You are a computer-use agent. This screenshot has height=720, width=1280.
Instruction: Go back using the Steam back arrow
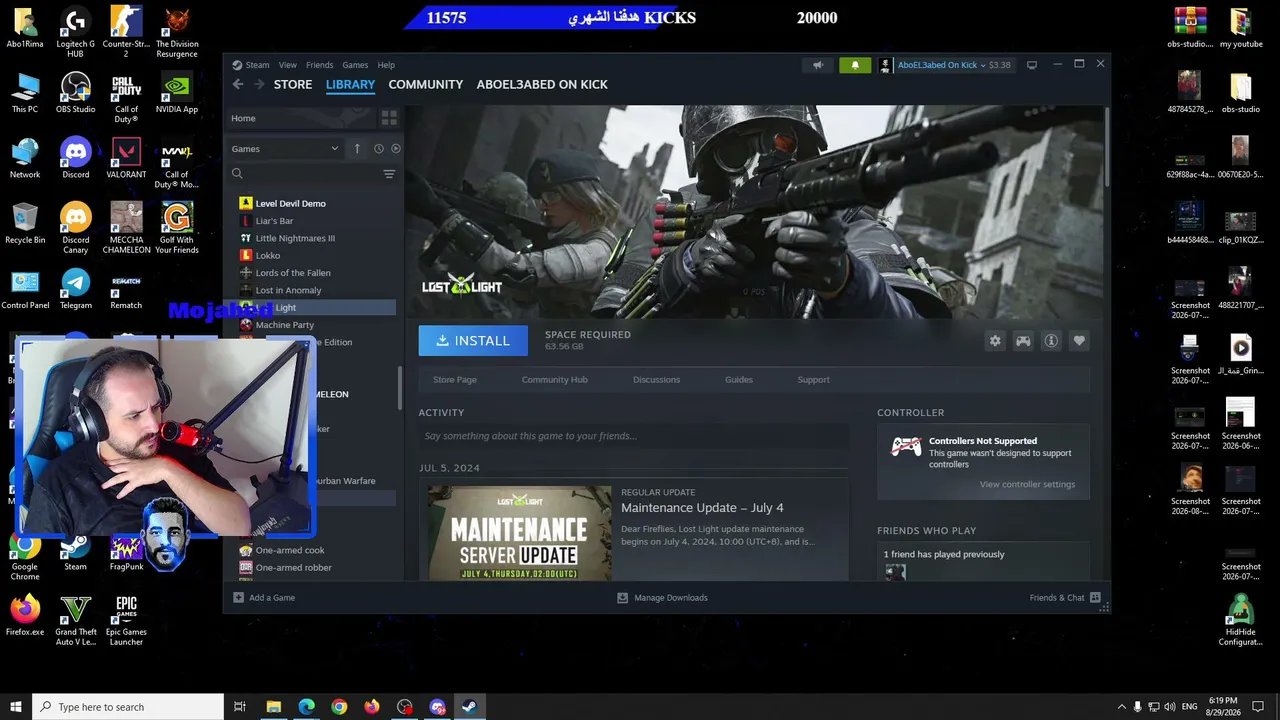pos(238,85)
